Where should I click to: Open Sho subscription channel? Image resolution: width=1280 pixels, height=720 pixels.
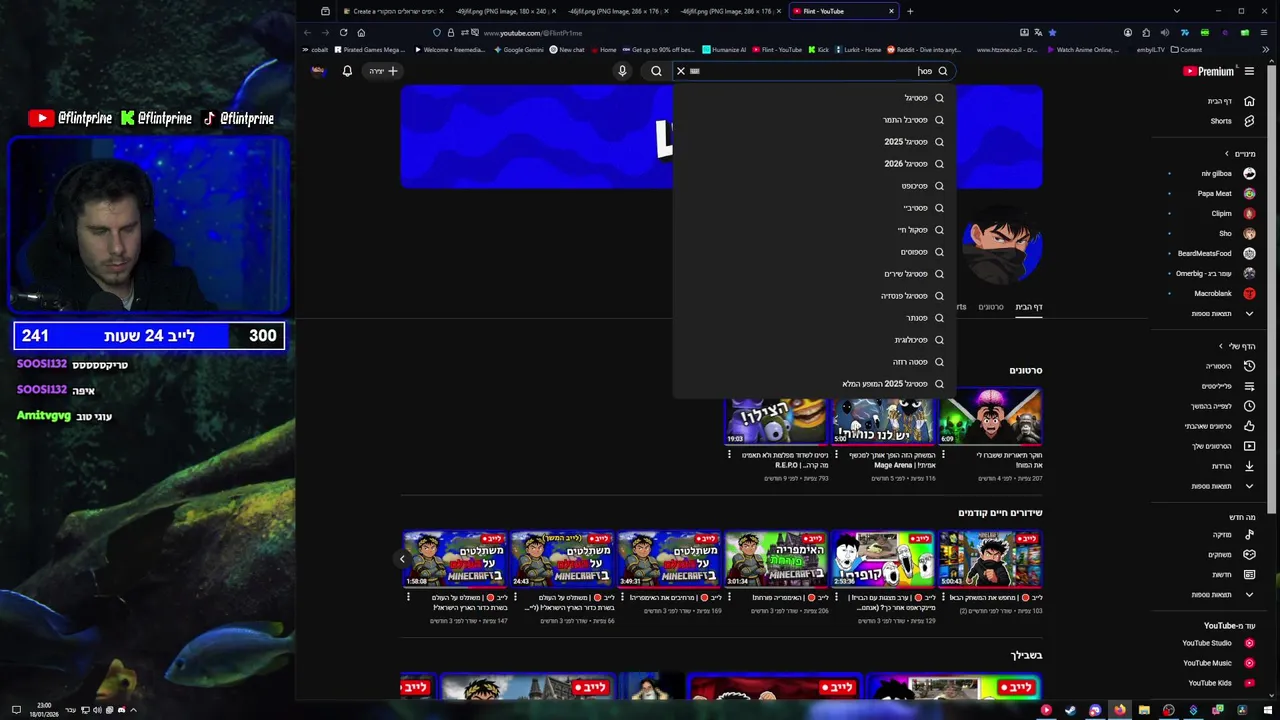[1225, 233]
